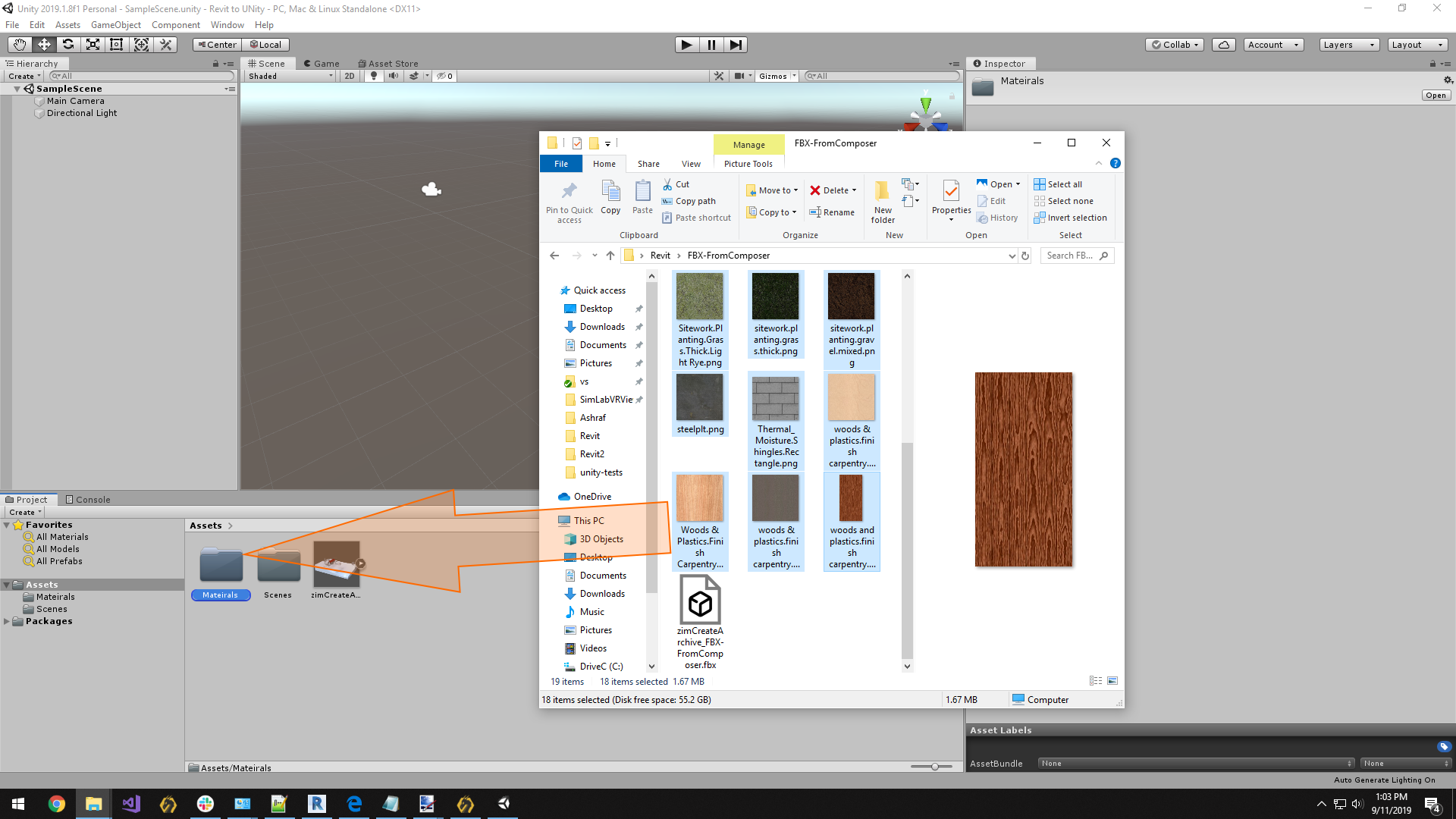Open the Component menu
This screenshot has height=819, width=1456.
tap(176, 25)
